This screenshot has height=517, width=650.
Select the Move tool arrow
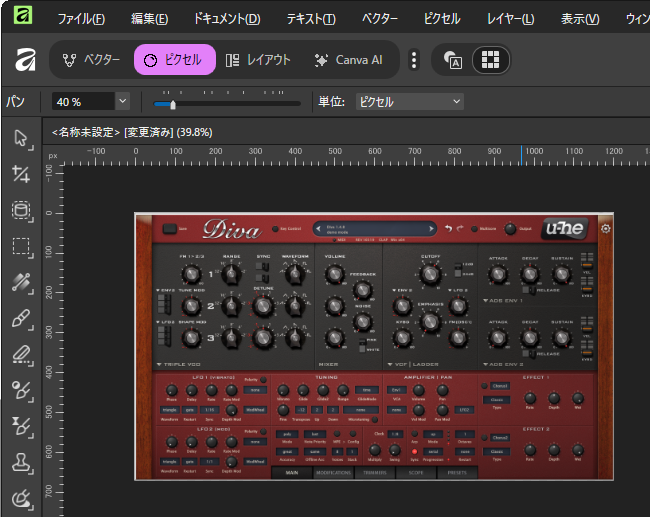click(x=20, y=138)
